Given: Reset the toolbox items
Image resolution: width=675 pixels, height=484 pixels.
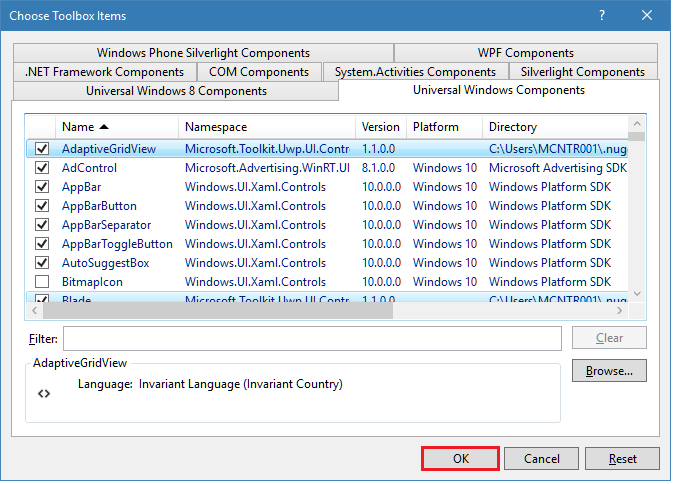Looking at the screenshot, I should [x=623, y=459].
